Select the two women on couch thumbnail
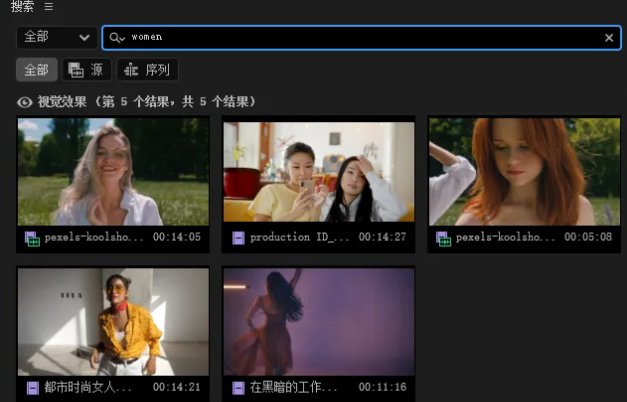 click(318, 171)
